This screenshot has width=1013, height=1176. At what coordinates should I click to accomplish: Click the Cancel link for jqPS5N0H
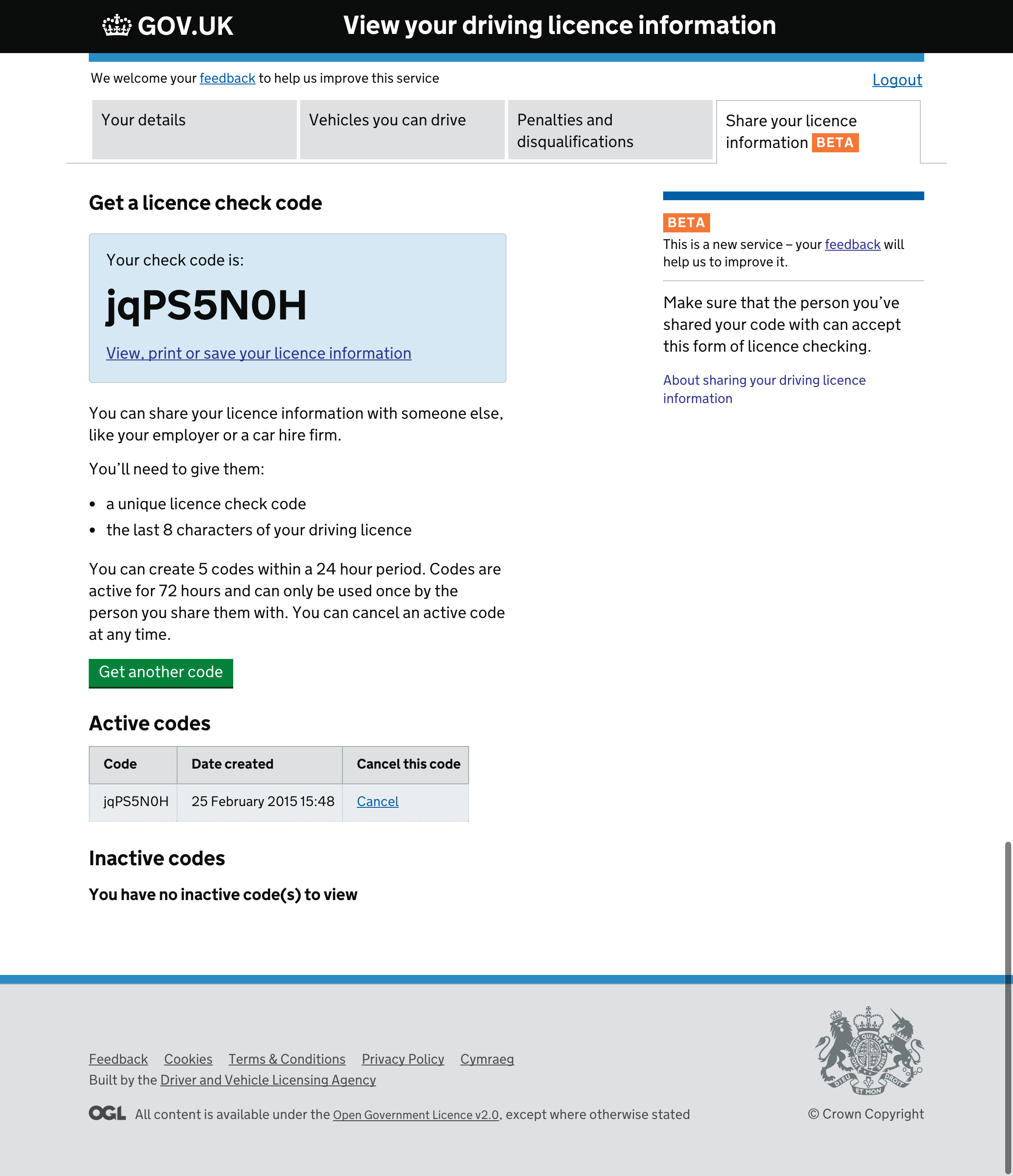pyautogui.click(x=377, y=801)
